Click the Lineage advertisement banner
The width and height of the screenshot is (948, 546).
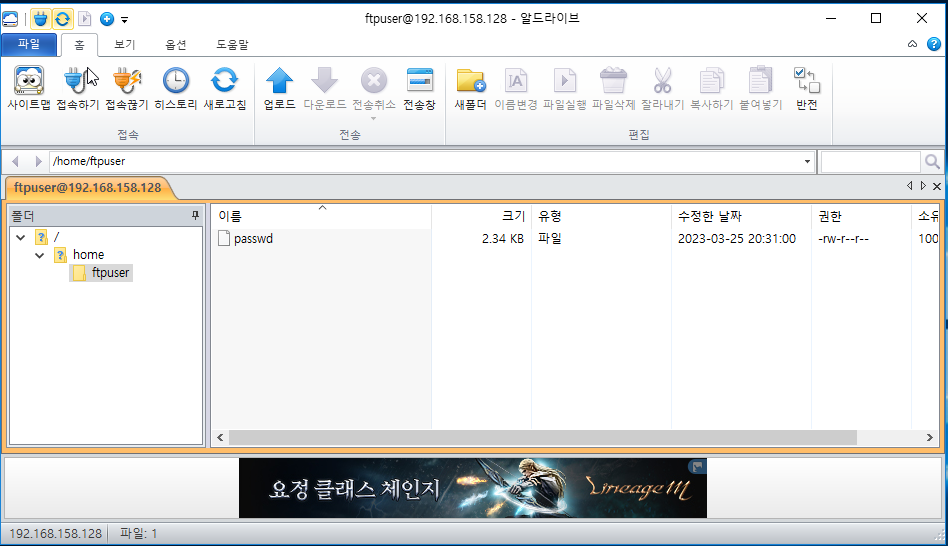tap(473, 488)
